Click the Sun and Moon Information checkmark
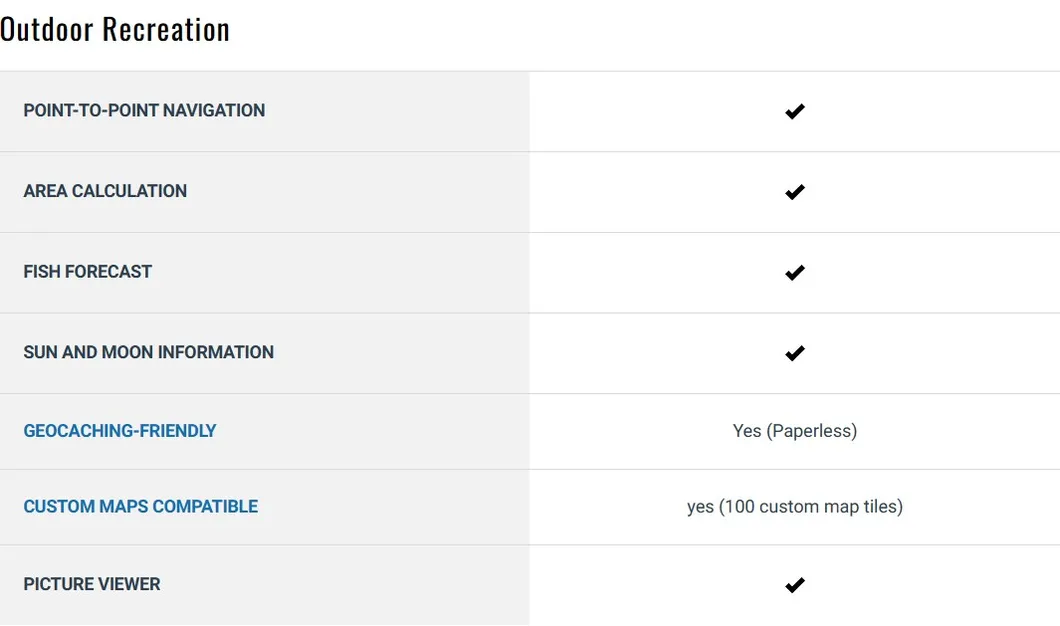This screenshot has height=626, width=1060. click(x=795, y=353)
